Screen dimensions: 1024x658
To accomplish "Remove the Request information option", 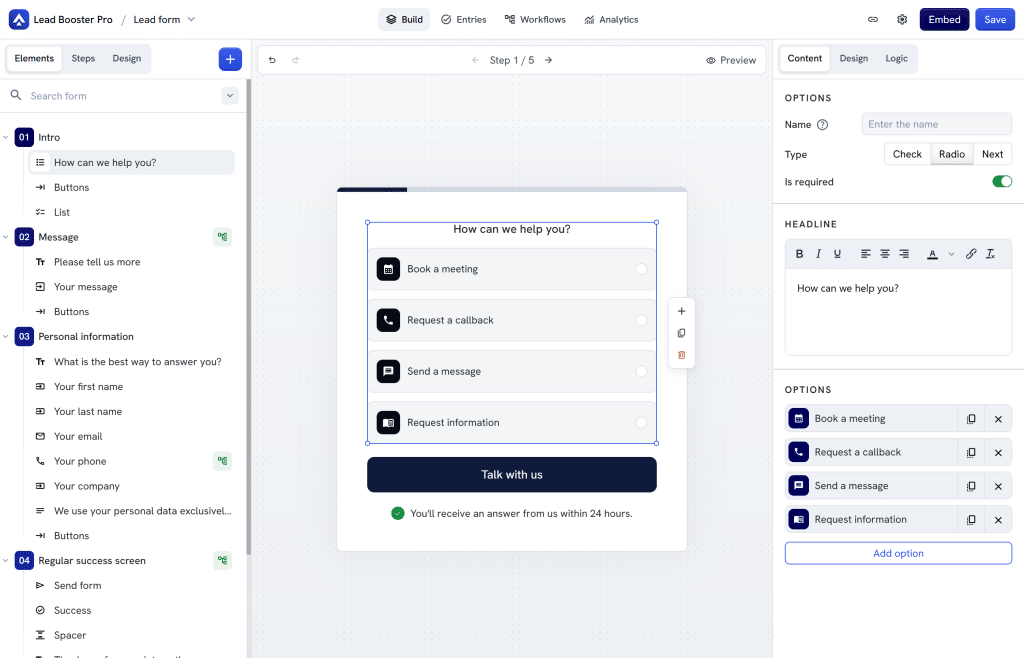I will (x=998, y=520).
